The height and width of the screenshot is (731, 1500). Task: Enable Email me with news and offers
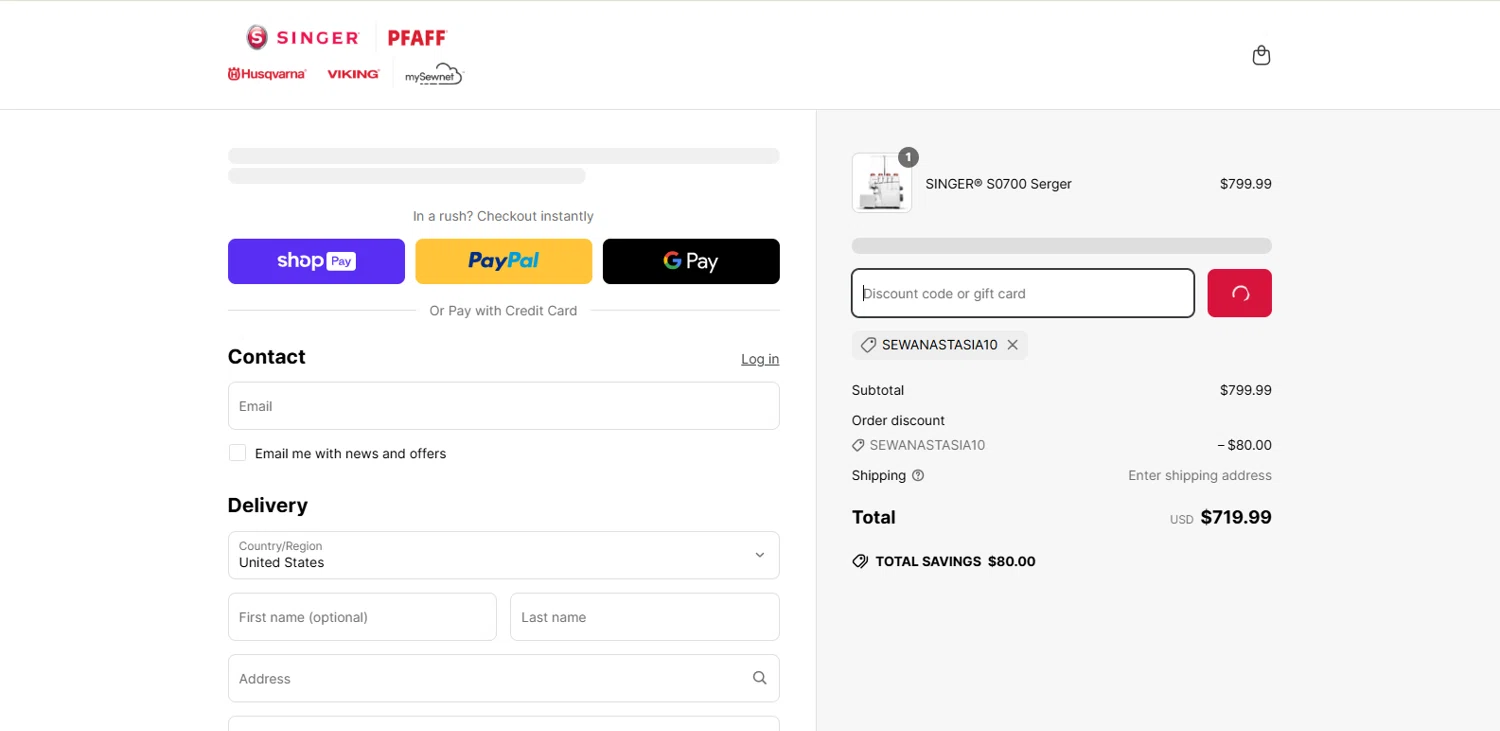[238, 453]
